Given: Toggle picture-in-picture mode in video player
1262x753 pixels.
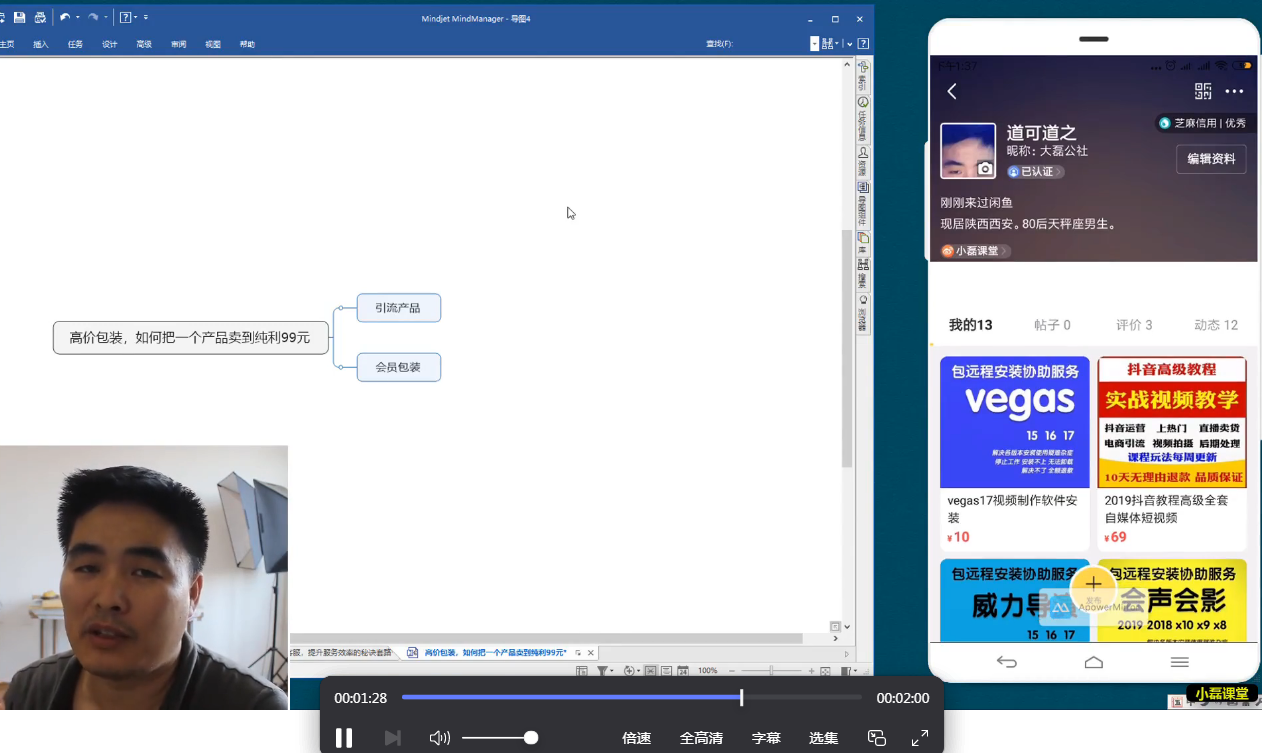Looking at the screenshot, I should pos(877,738).
